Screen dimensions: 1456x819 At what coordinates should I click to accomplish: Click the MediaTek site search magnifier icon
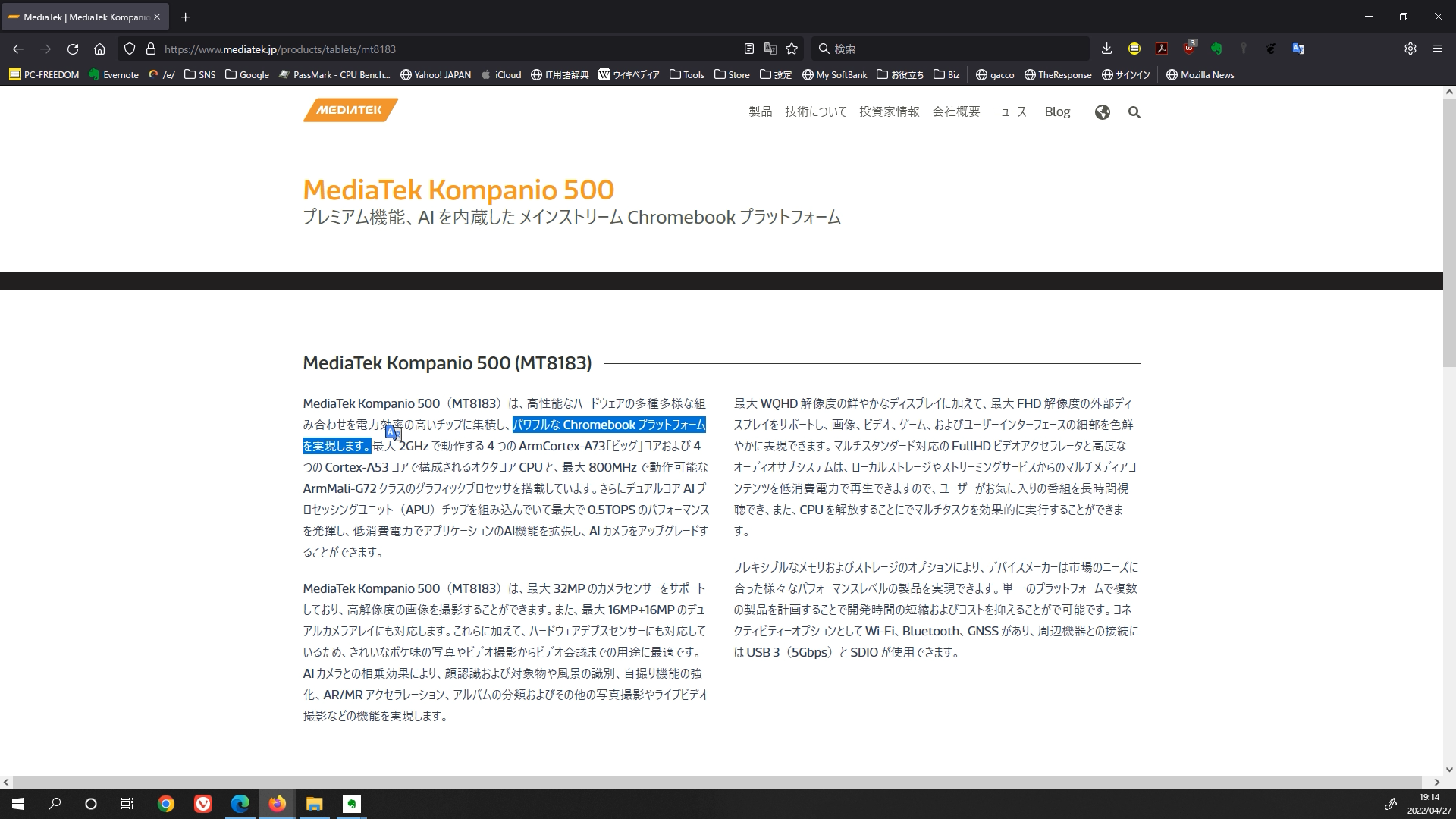[1134, 112]
